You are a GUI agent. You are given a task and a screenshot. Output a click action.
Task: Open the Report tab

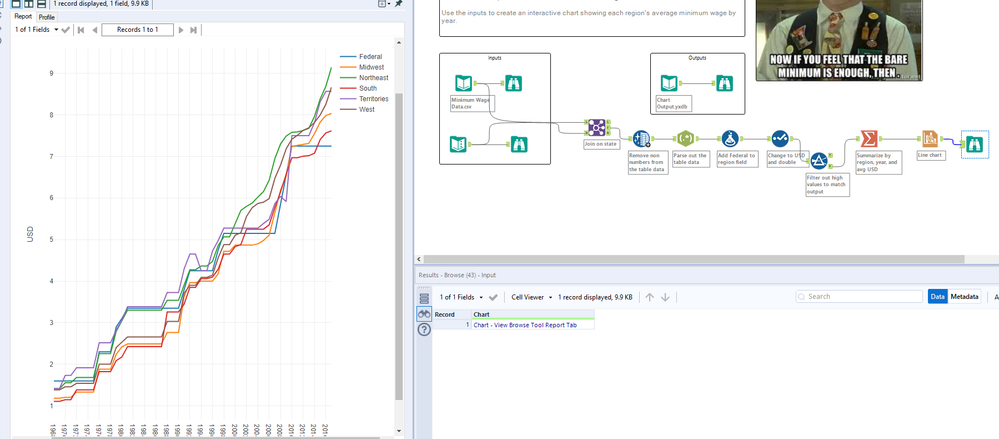(x=22, y=17)
